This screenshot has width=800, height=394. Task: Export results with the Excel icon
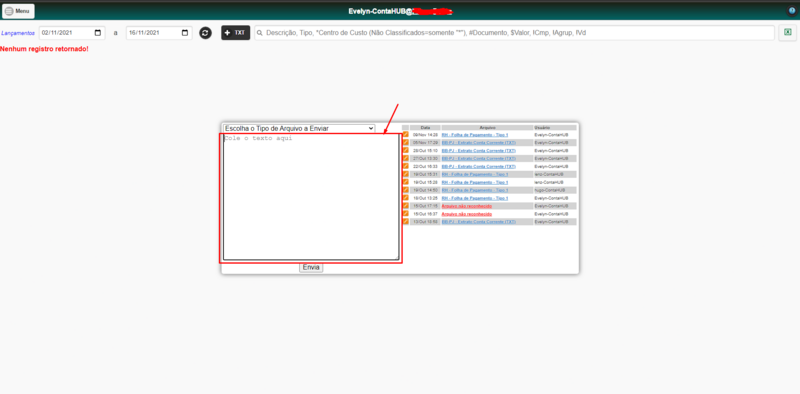tap(787, 32)
